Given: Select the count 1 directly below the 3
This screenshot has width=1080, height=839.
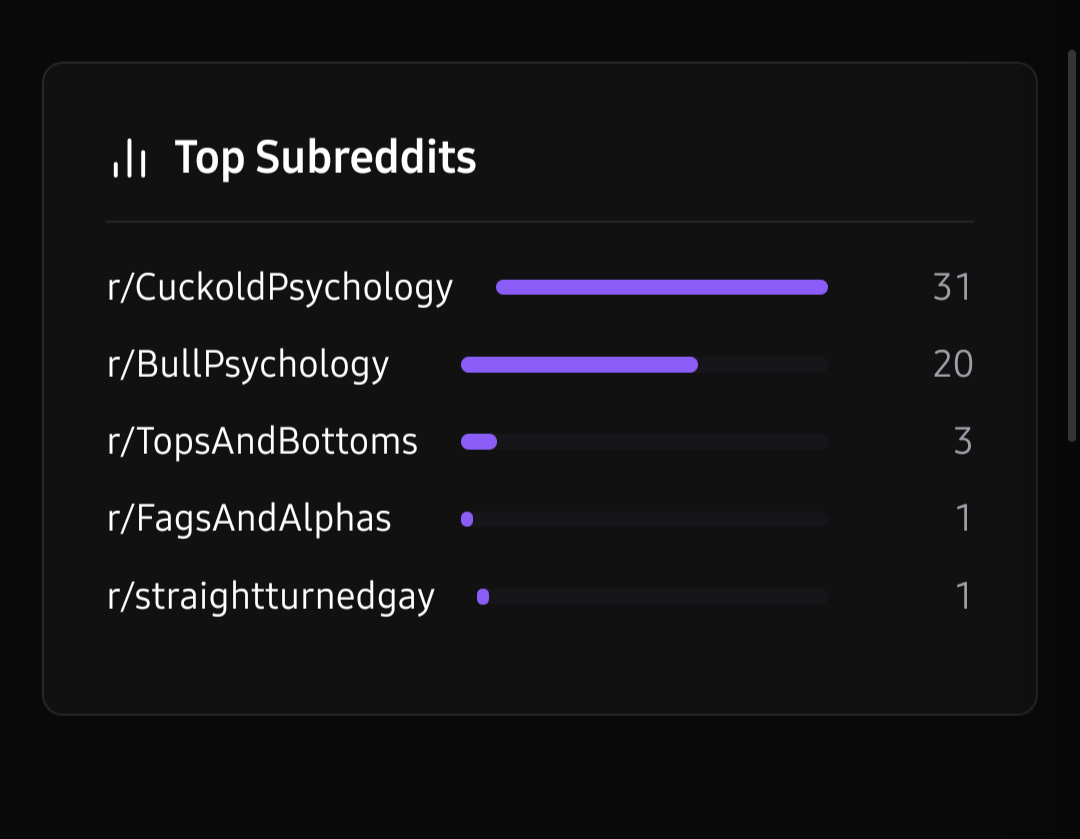Looking at the screenshot, I should pyautogui.click(x=963, y=519).
